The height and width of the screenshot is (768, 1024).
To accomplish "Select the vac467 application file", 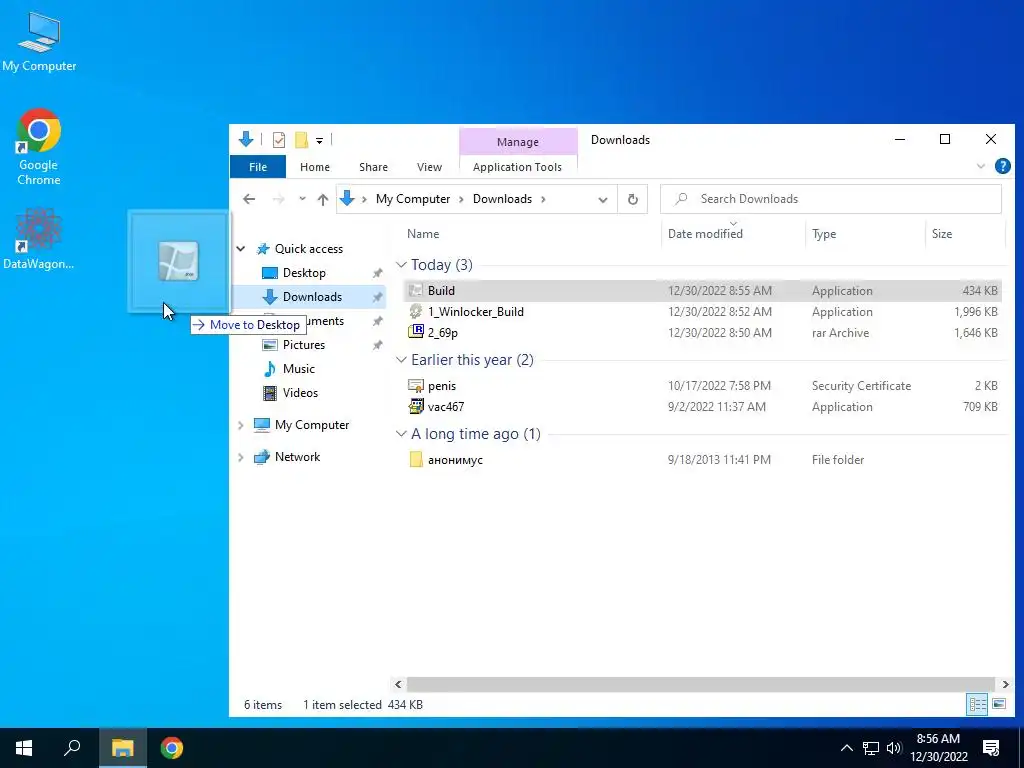I will pos(701,407).
